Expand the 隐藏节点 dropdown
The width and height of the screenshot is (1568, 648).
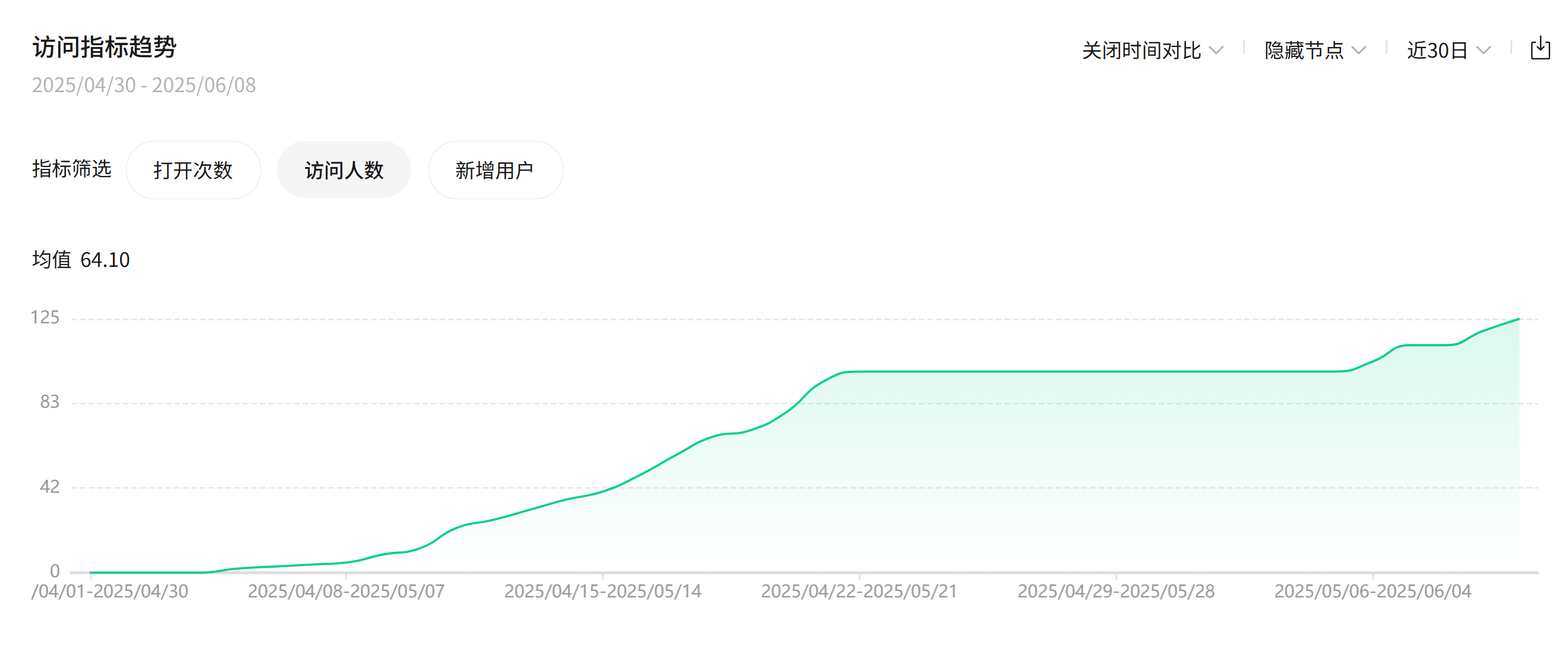(x=1304, y=51)
